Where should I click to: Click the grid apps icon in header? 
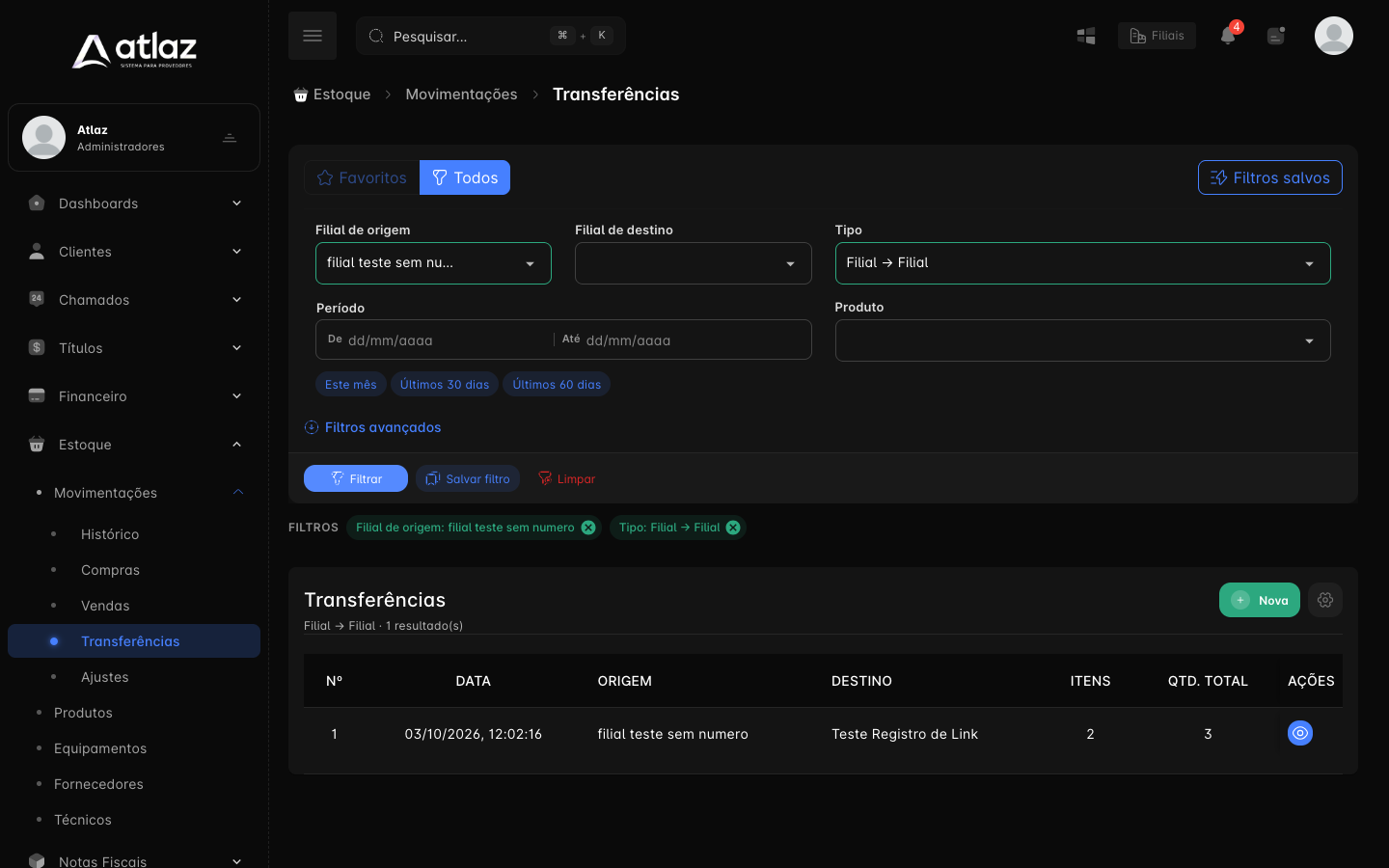pos(1086,36)
